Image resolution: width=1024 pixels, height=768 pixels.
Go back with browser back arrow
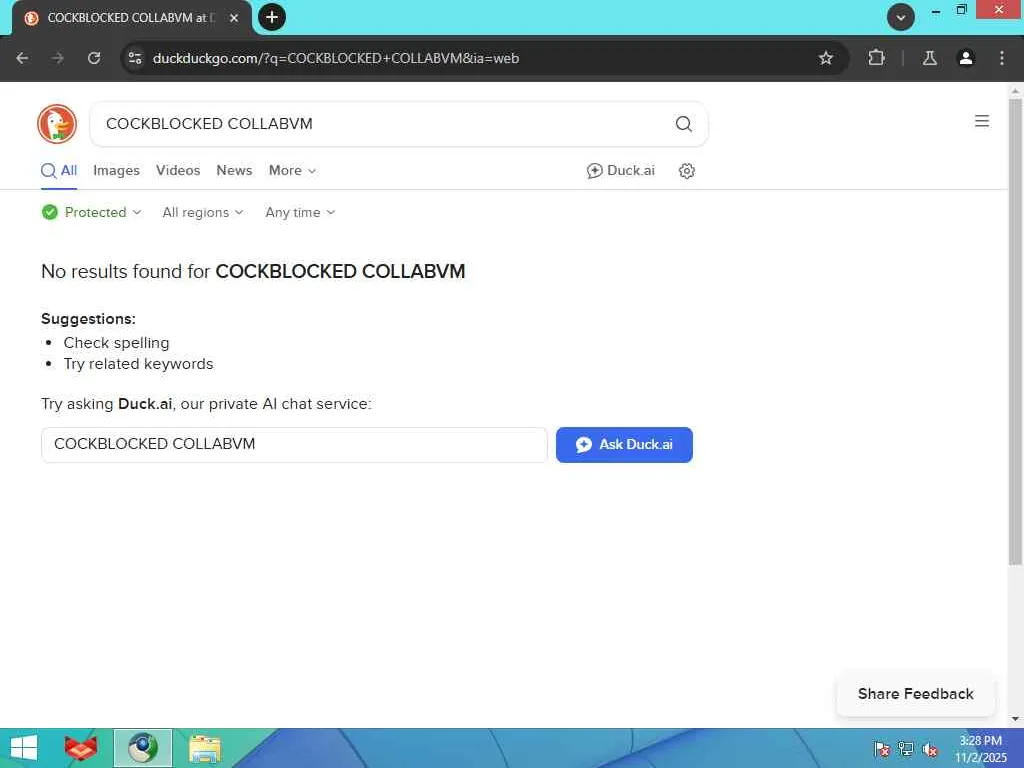click(22, 58)
